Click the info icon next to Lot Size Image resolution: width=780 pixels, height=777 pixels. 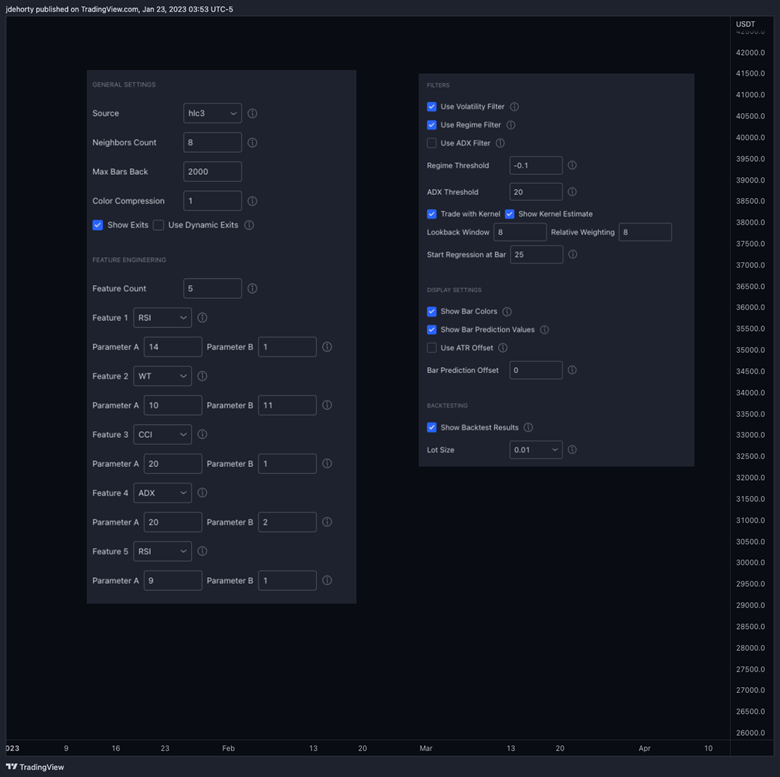pyautogui.click(x=572, y=450)
